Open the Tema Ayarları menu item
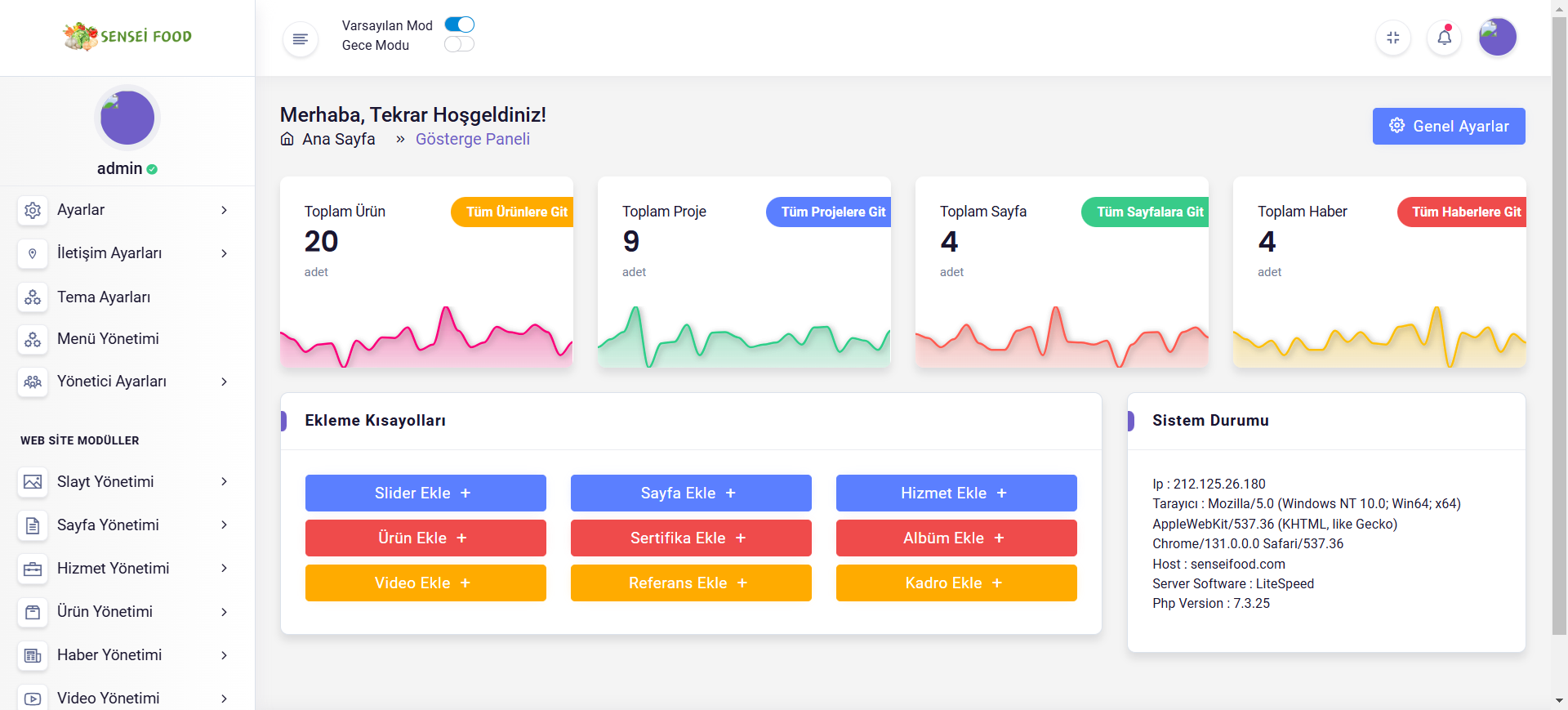This screenshot has width=1568, height=710. pos(104,297)
